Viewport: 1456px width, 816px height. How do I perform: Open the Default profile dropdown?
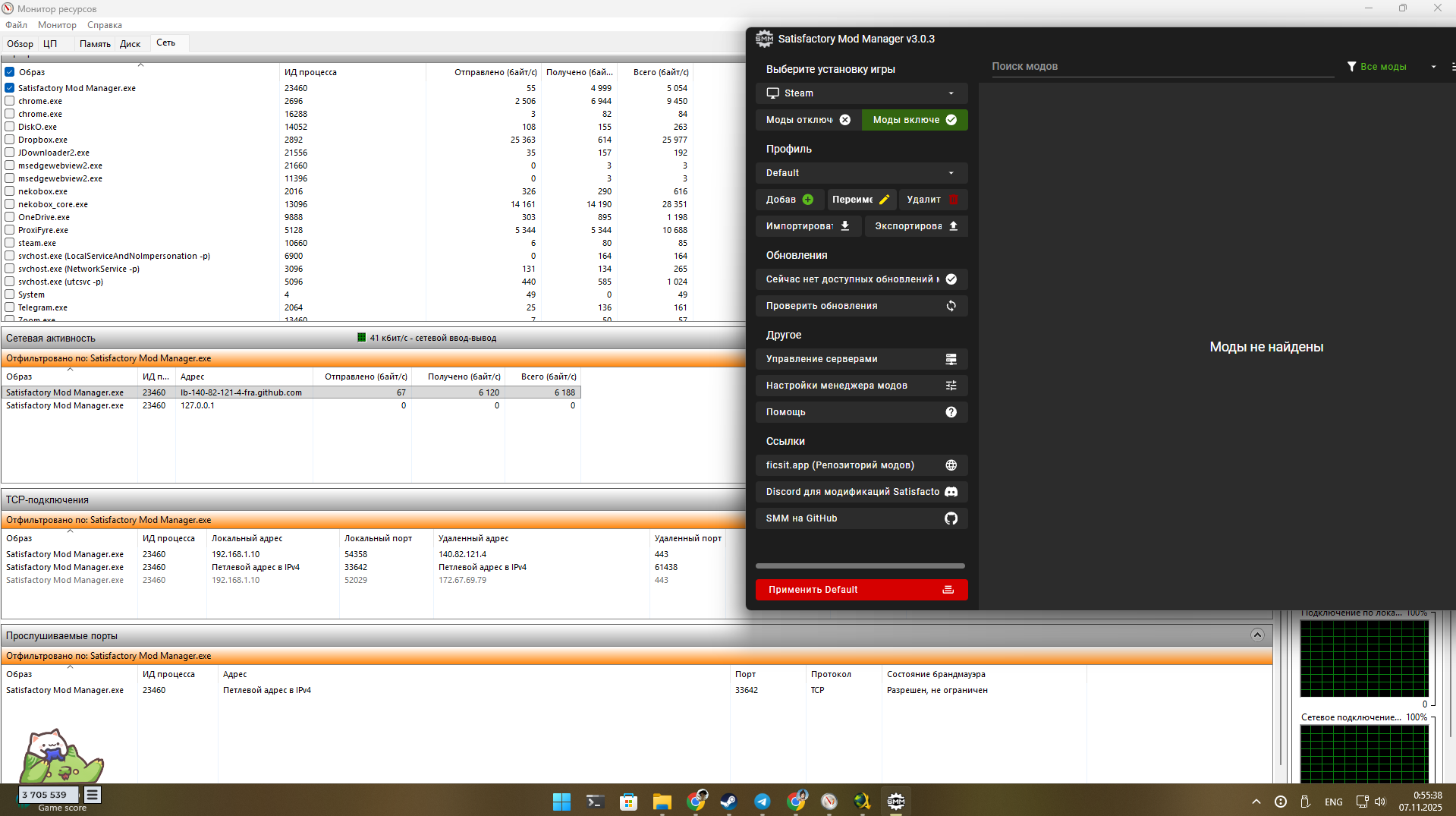pyautogui.click(x=862, y=173)
